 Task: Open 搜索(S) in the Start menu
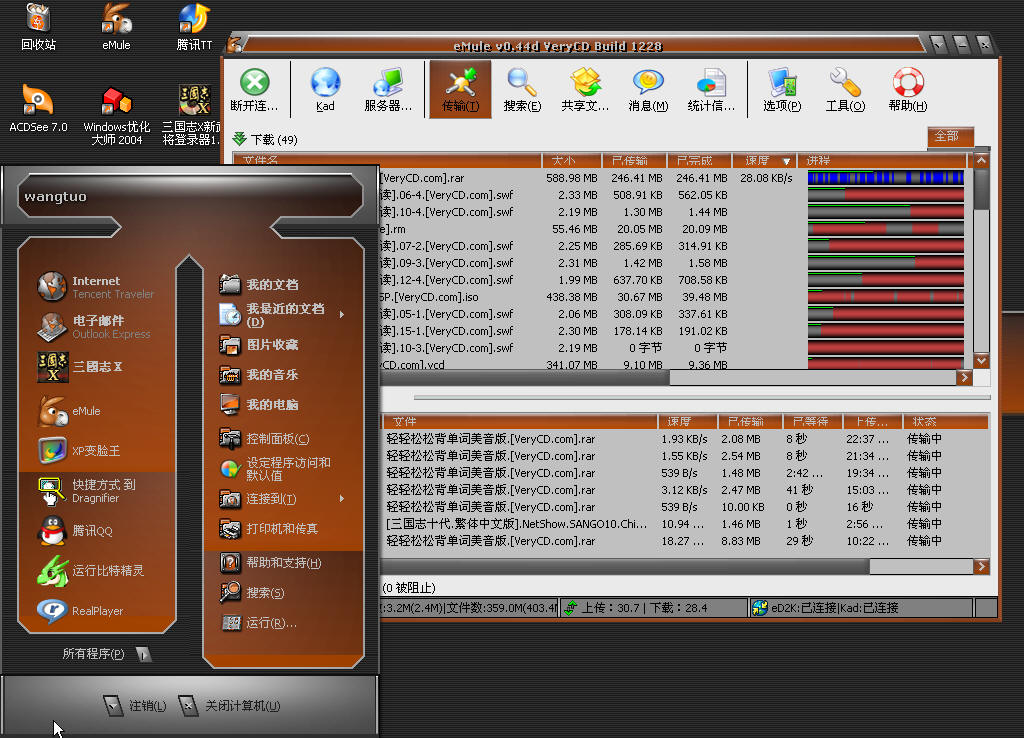point(252,592)
